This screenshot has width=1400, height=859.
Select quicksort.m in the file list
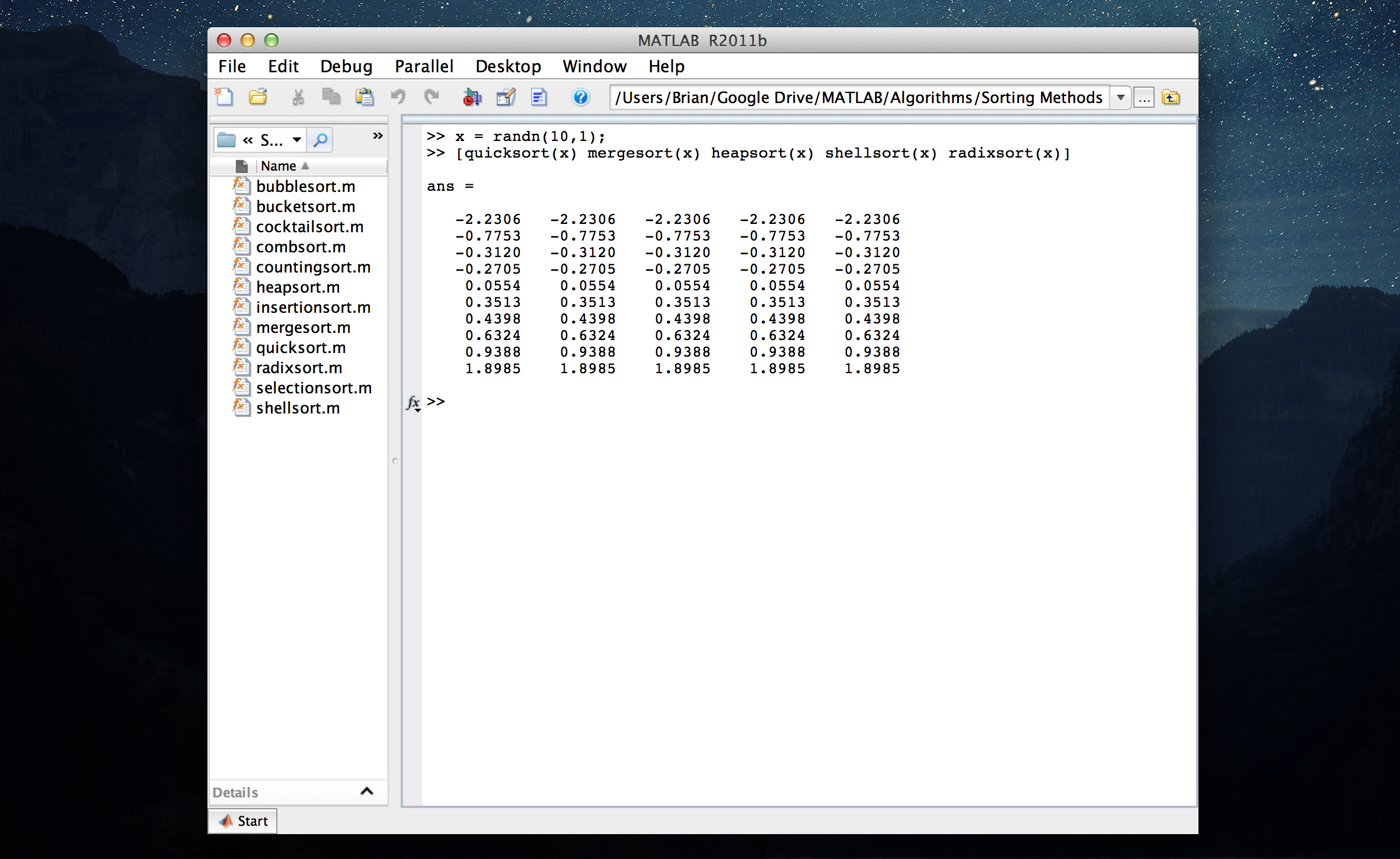coord(301,348)
